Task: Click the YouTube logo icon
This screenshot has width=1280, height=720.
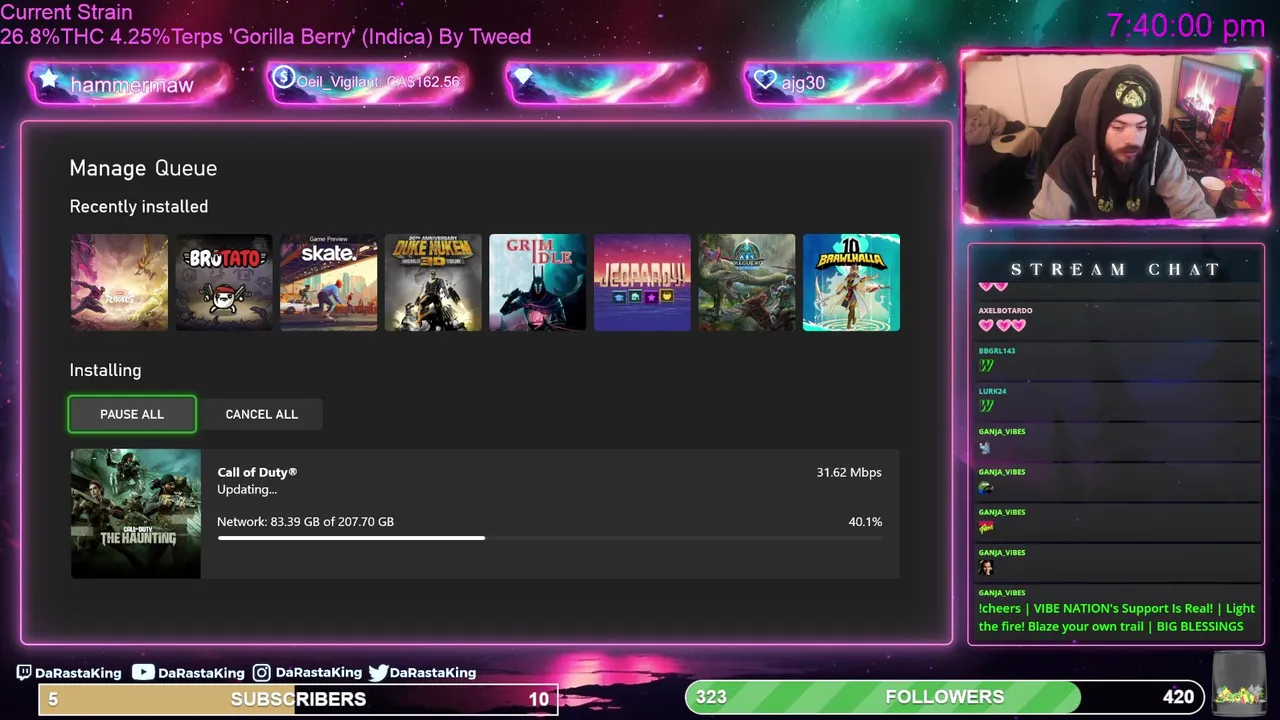Action: click(143, 672)
